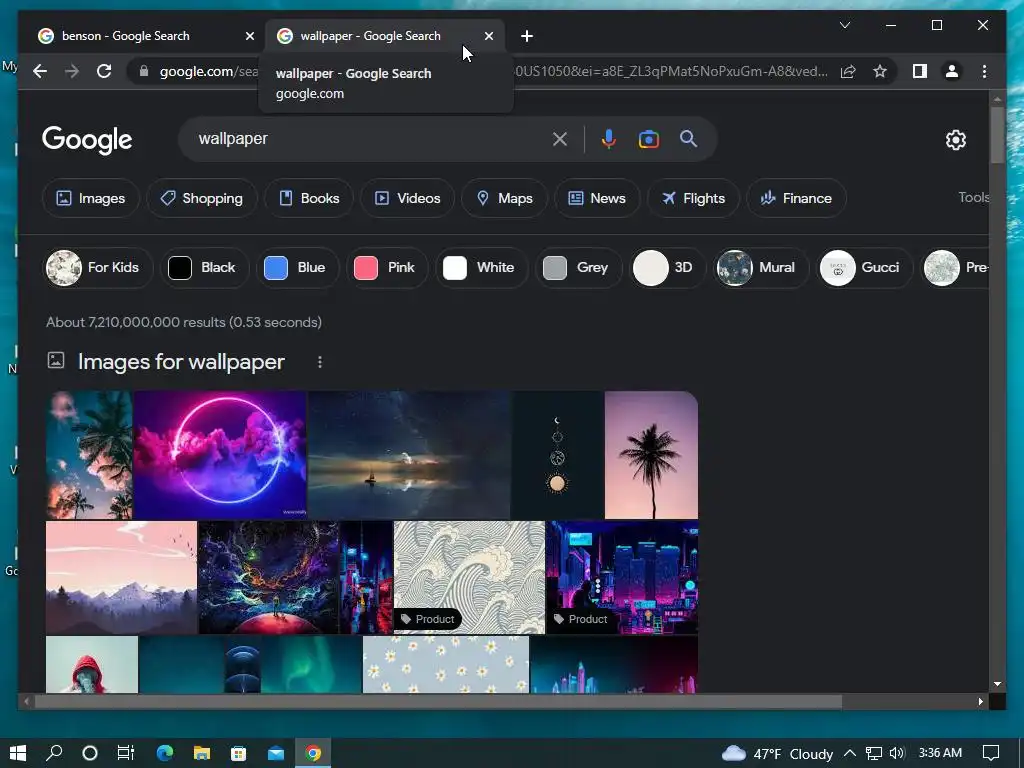
Task: Switch to Maps results
Action: coord(504,199)
